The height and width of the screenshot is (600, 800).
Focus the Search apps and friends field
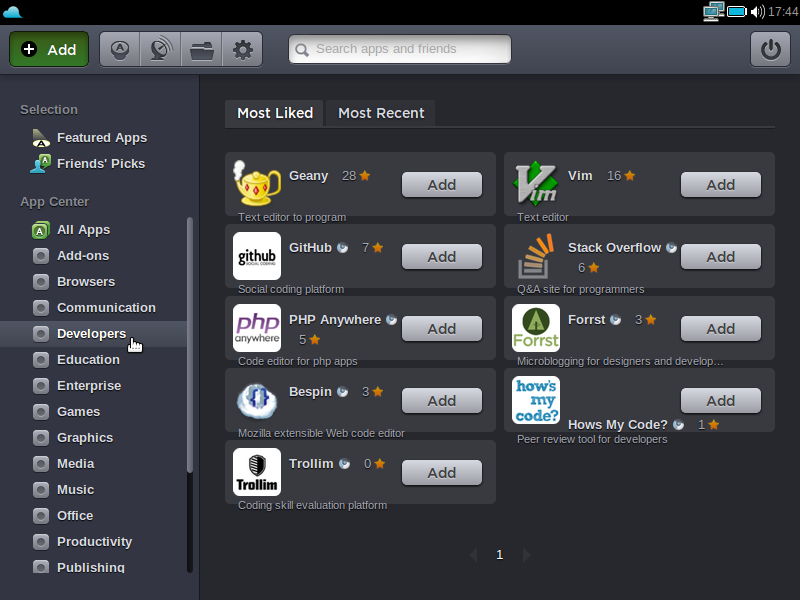click(x=400, y=49)
